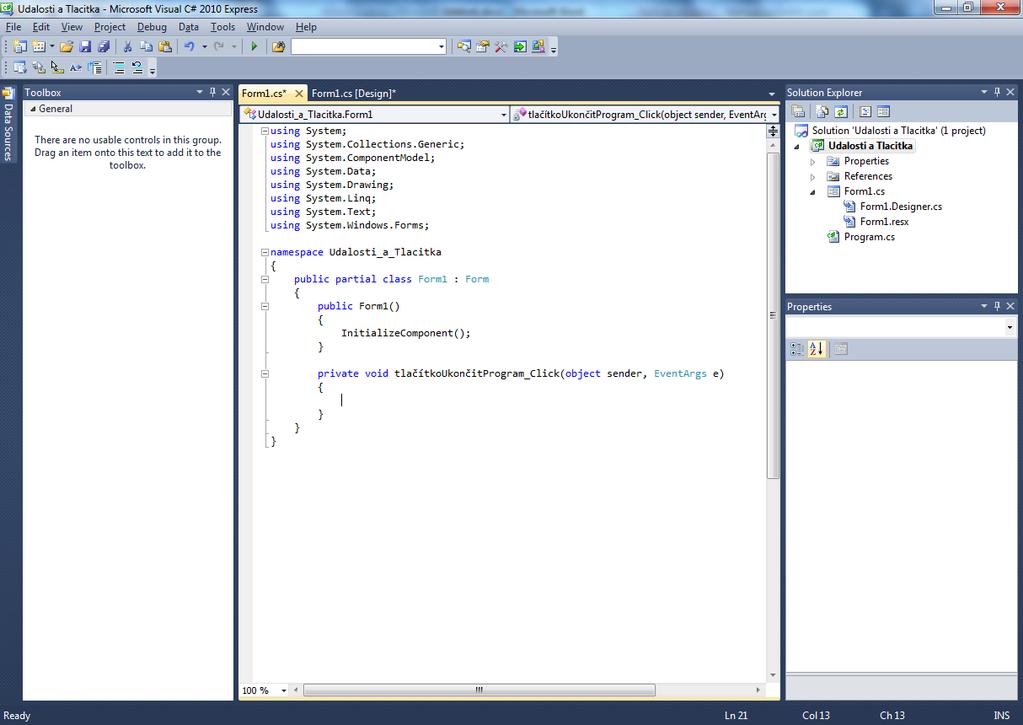Switch to the Form1.cs [Design]* tab

[354, 93]
